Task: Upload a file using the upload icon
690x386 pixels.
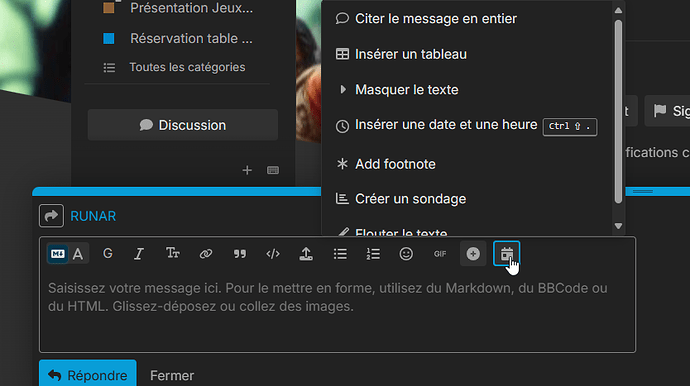Action: [306, 254]
